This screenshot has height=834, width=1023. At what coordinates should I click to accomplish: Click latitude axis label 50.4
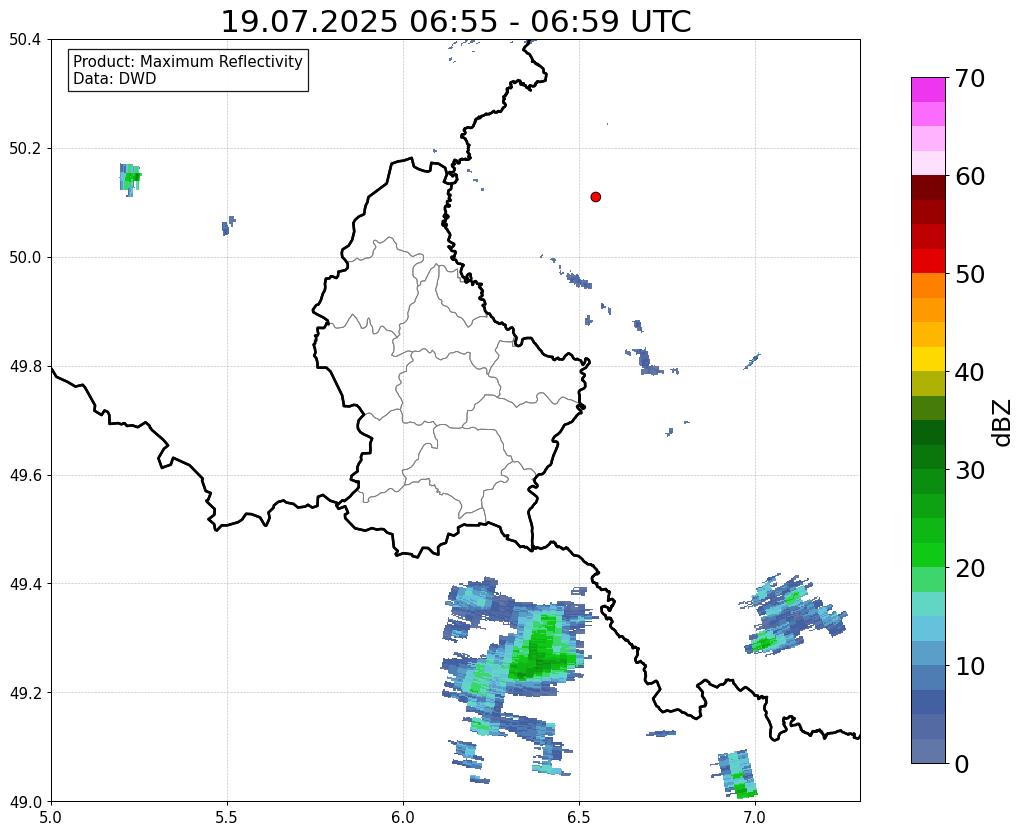coord(25,40)
